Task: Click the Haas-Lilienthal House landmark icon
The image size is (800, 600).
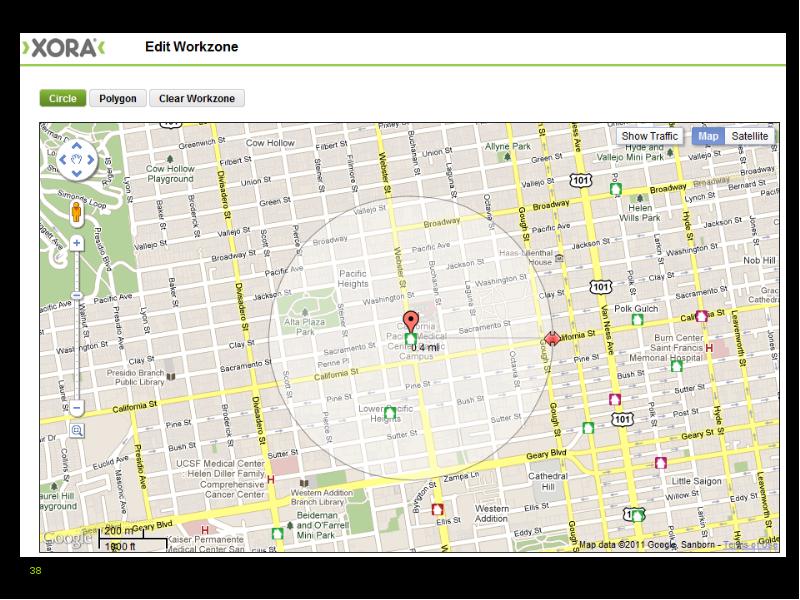Action: (560, 258)
